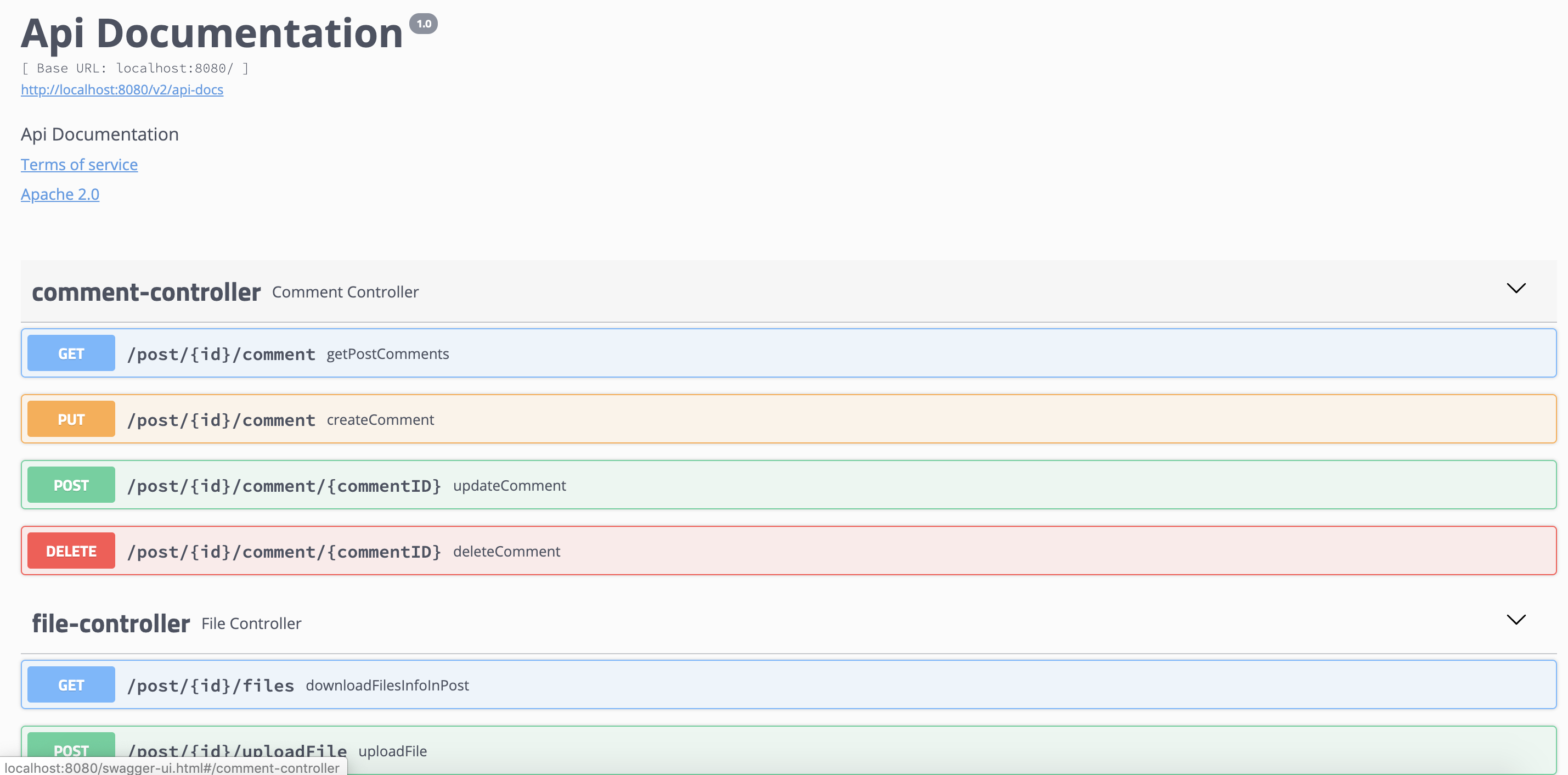
Task: Open Terms of service link
Action: click(x=79, y=164)
